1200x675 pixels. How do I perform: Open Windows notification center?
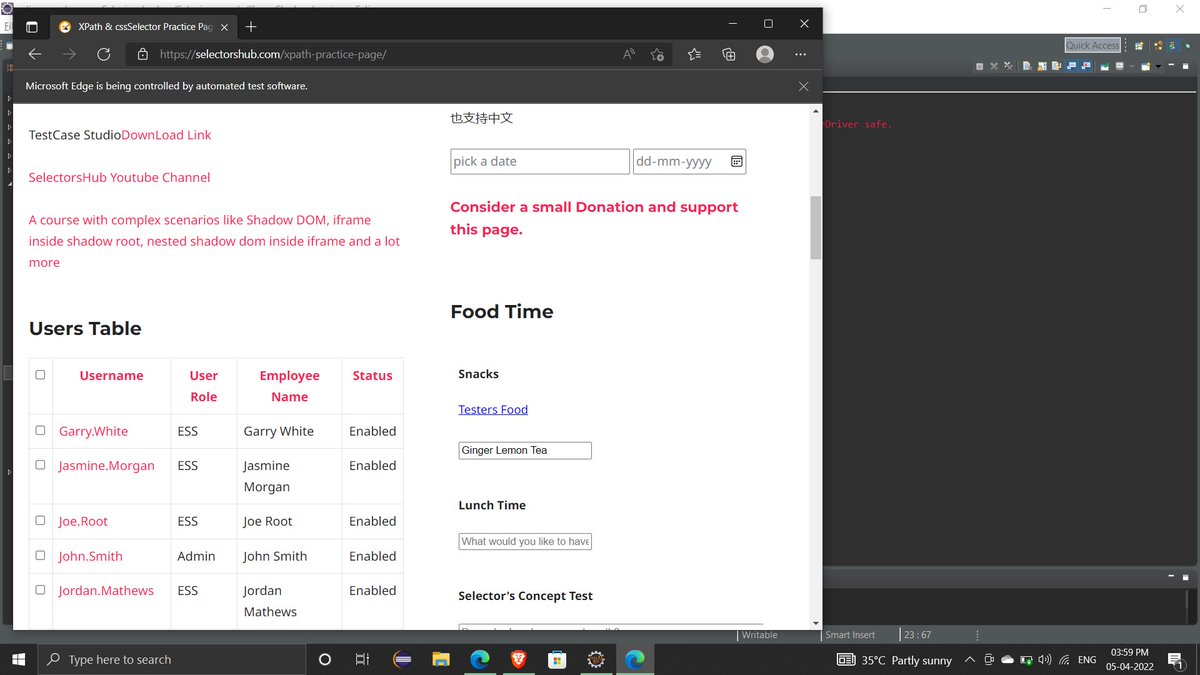click(x=1175, y=660)
